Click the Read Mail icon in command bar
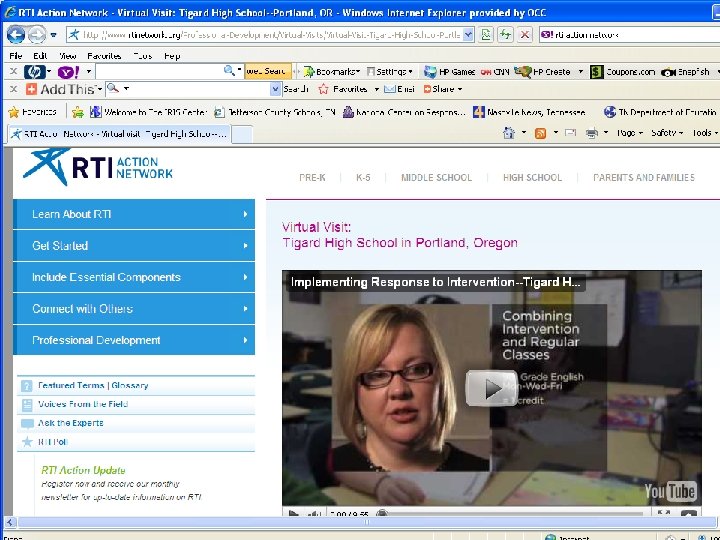720x540 pixels. coord(570,133)
